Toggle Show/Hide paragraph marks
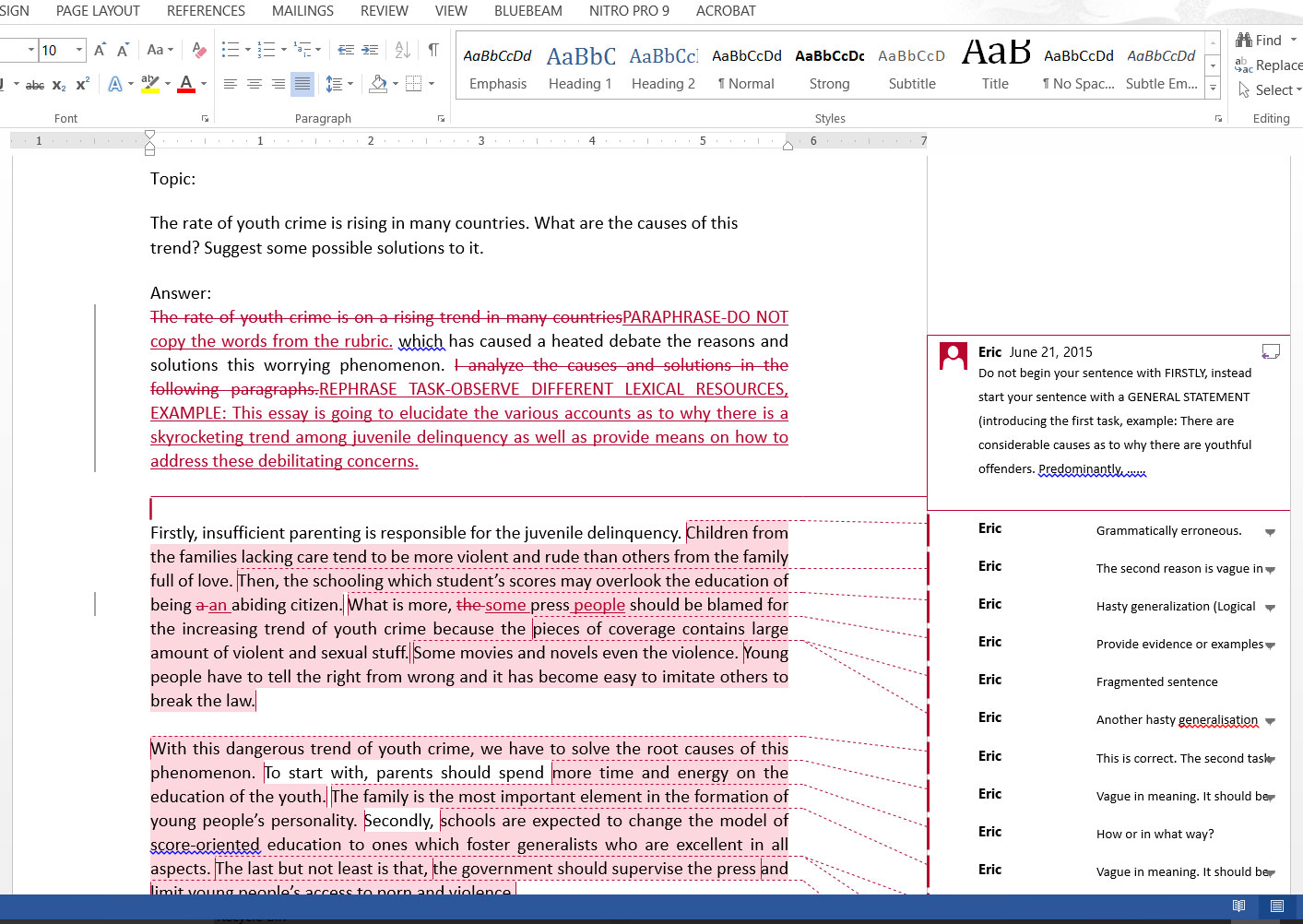The width and height of the screenshot is (1303, 924). pos(433,50)
